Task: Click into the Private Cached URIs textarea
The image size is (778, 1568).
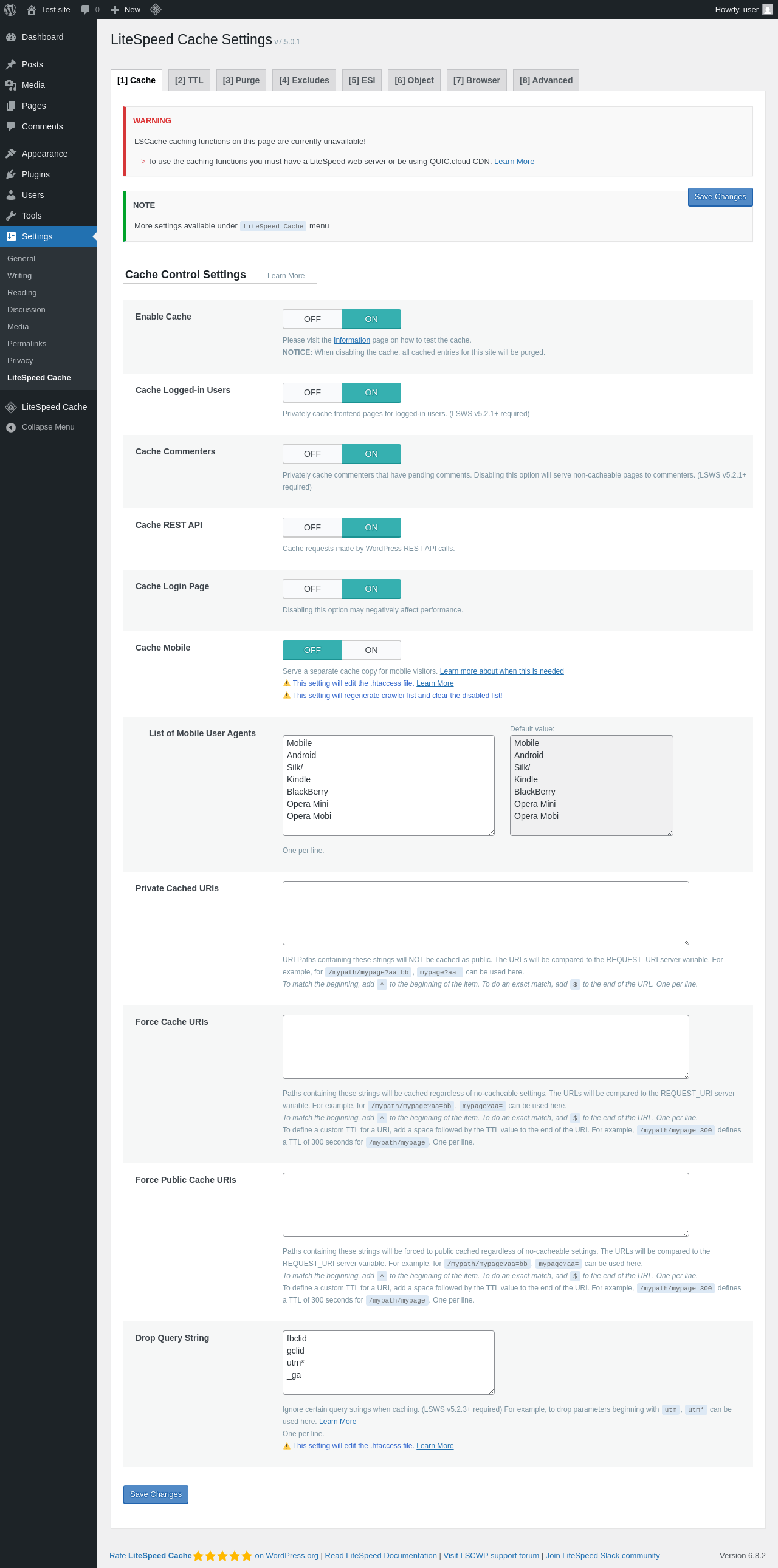Action: 486,913
